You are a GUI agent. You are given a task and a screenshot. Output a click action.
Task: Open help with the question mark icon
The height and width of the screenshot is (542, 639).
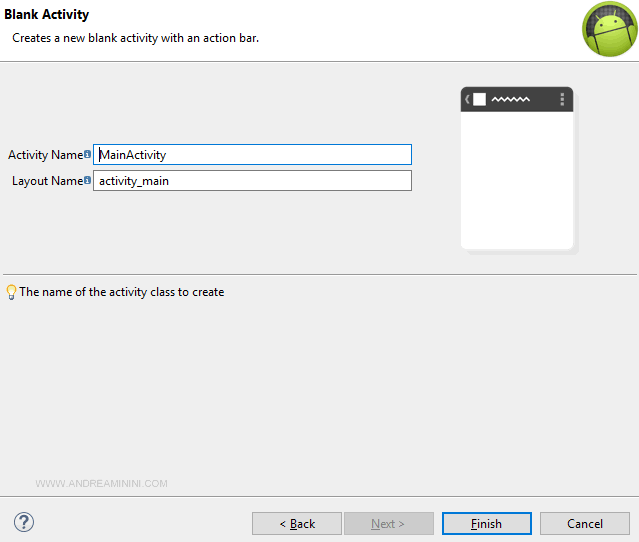point(24,522)
